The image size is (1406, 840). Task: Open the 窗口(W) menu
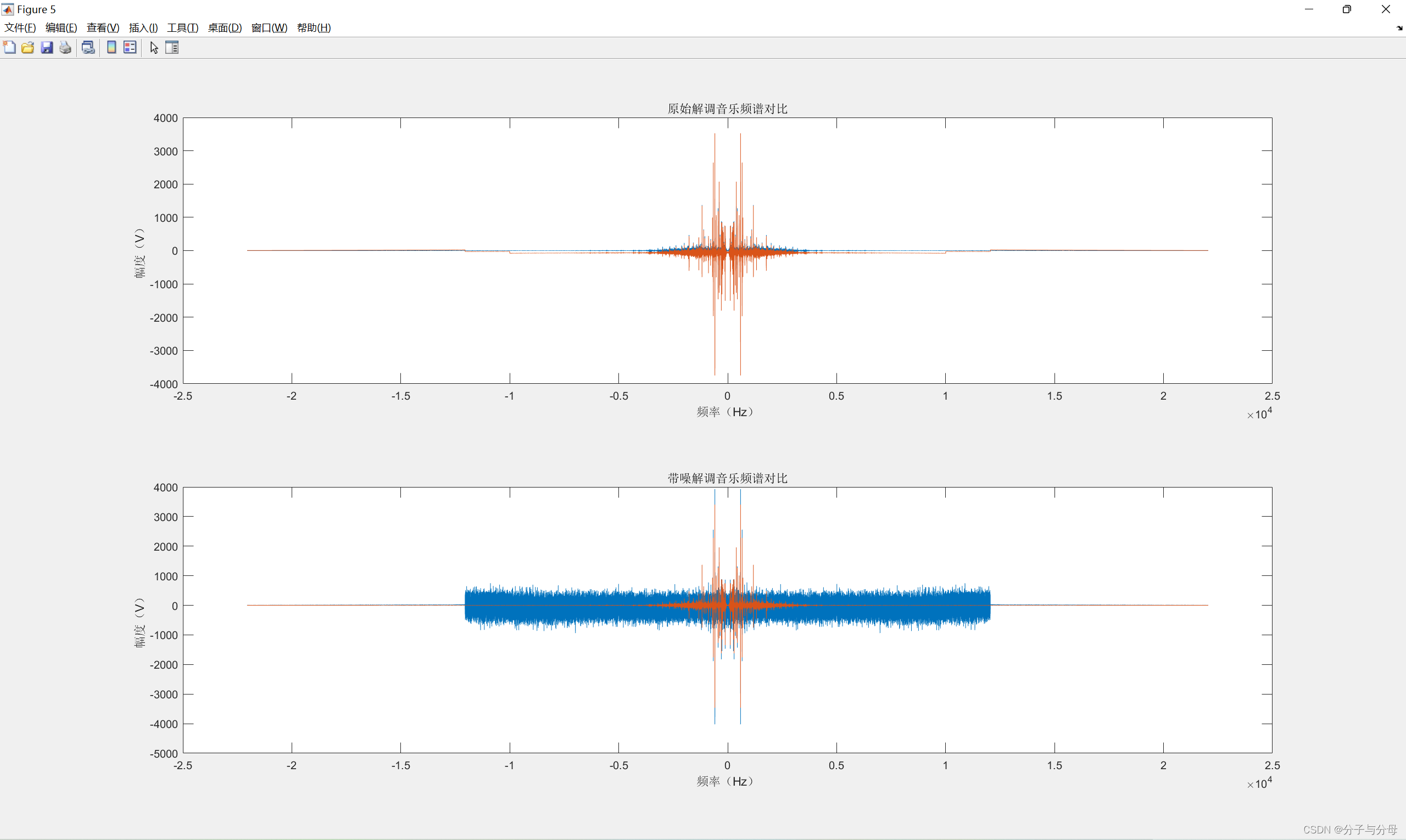coord(270,28)
